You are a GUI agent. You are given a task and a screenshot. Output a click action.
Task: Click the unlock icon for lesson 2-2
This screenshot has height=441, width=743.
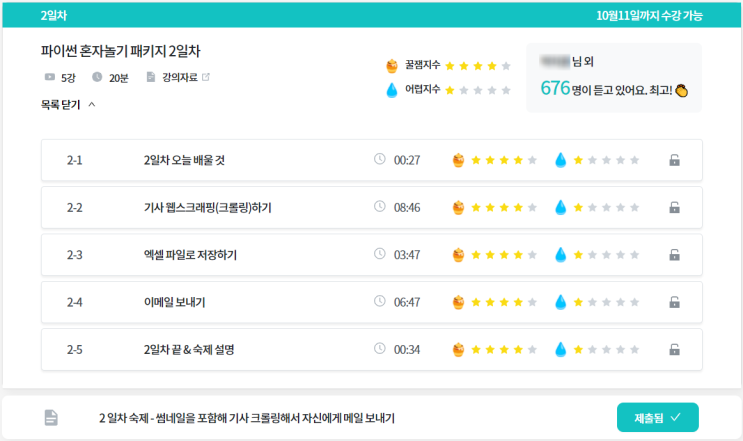pyautogui.click(x=674, y=207)
